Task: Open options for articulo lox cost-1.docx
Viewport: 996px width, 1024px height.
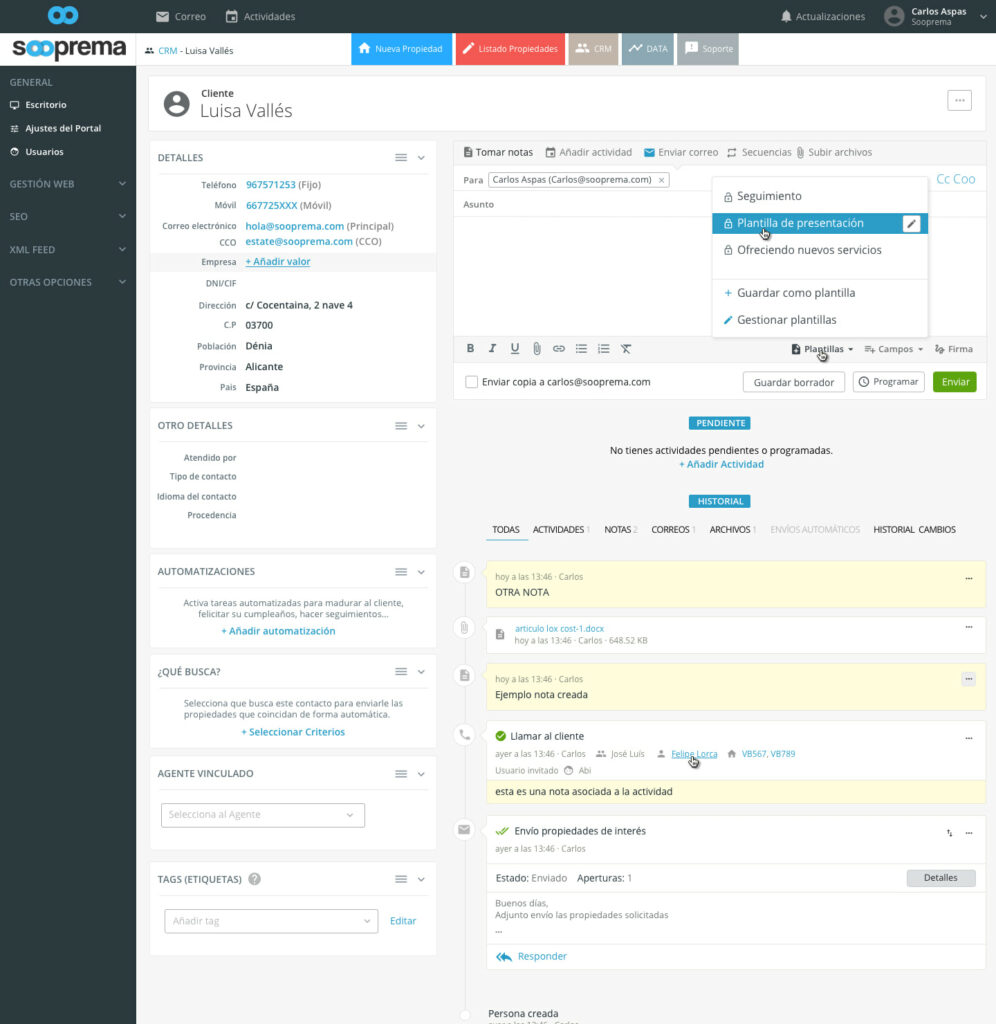Action: tap(969, 627)
